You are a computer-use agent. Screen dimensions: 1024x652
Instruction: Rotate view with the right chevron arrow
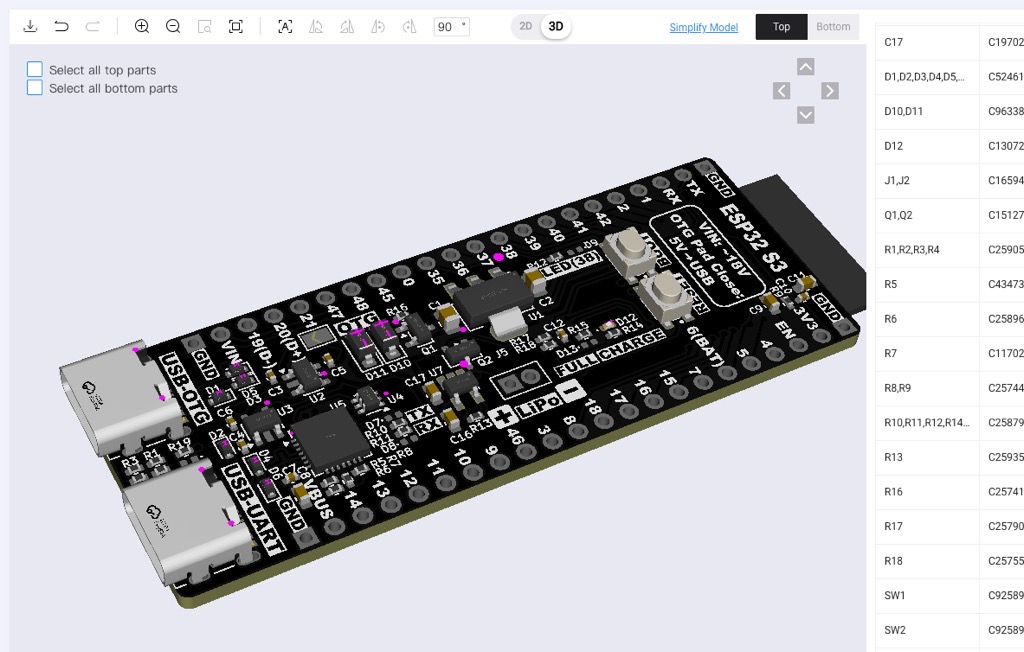coord(829,91)
